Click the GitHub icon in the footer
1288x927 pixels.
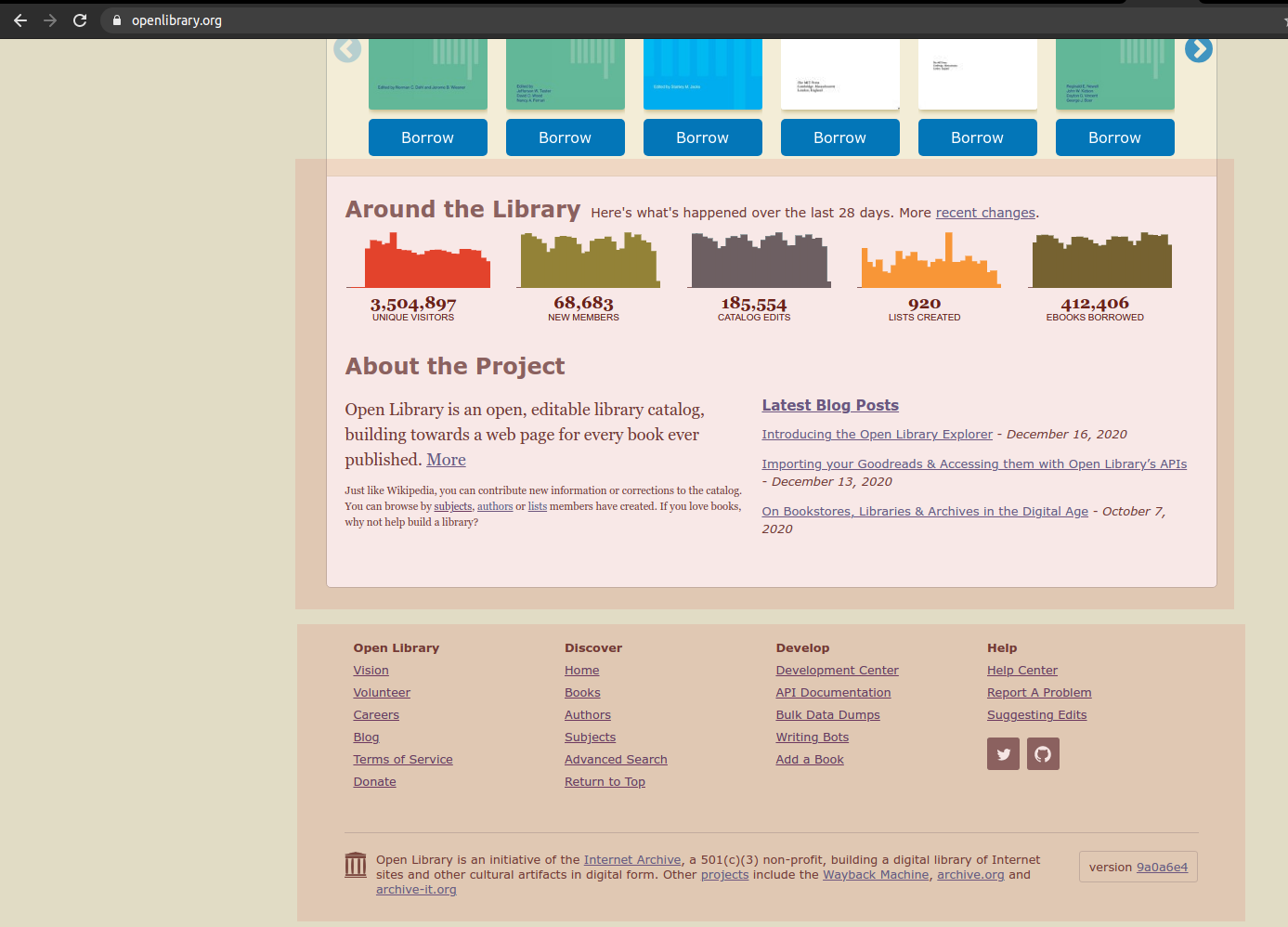coord(1043,753)
